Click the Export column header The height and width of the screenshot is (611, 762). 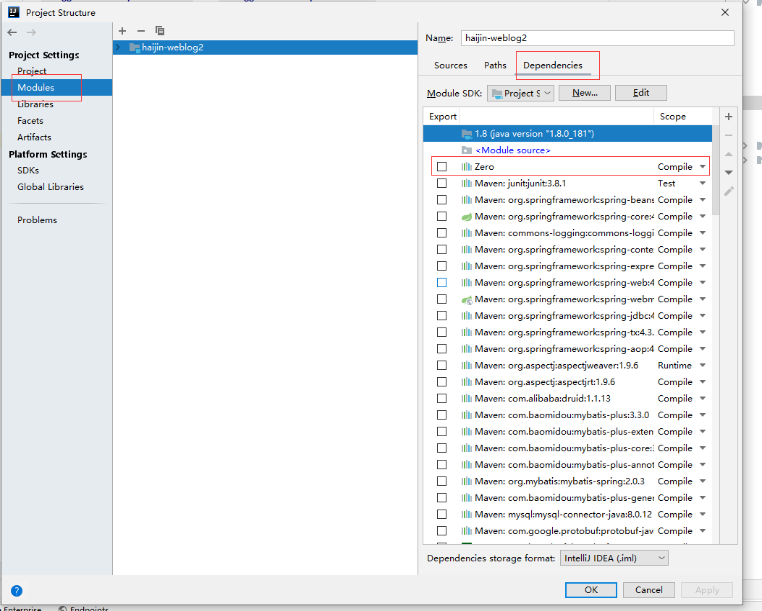443,117
